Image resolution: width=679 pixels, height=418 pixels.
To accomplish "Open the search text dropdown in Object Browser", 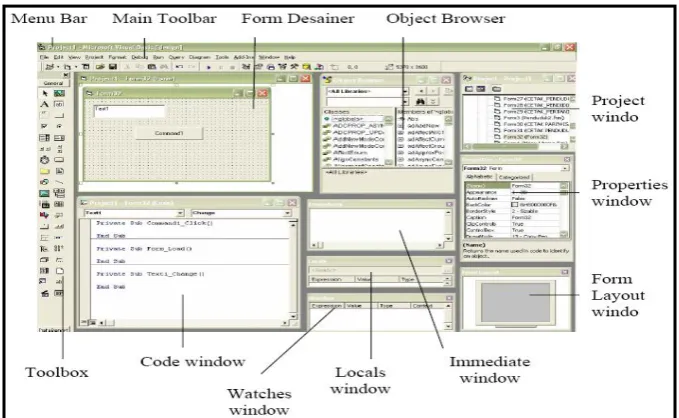I will pos(405,102).
